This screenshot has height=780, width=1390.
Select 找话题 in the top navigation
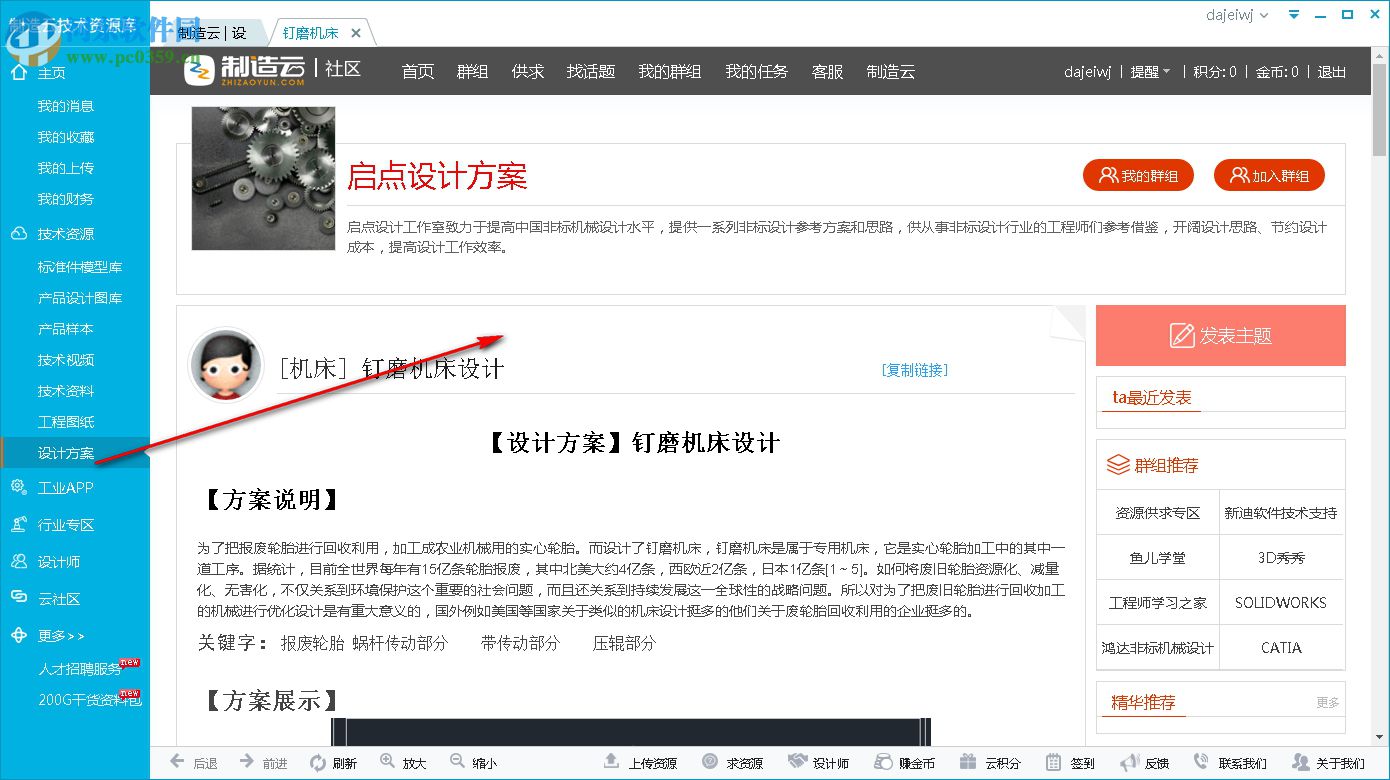(x=590, y=71)
